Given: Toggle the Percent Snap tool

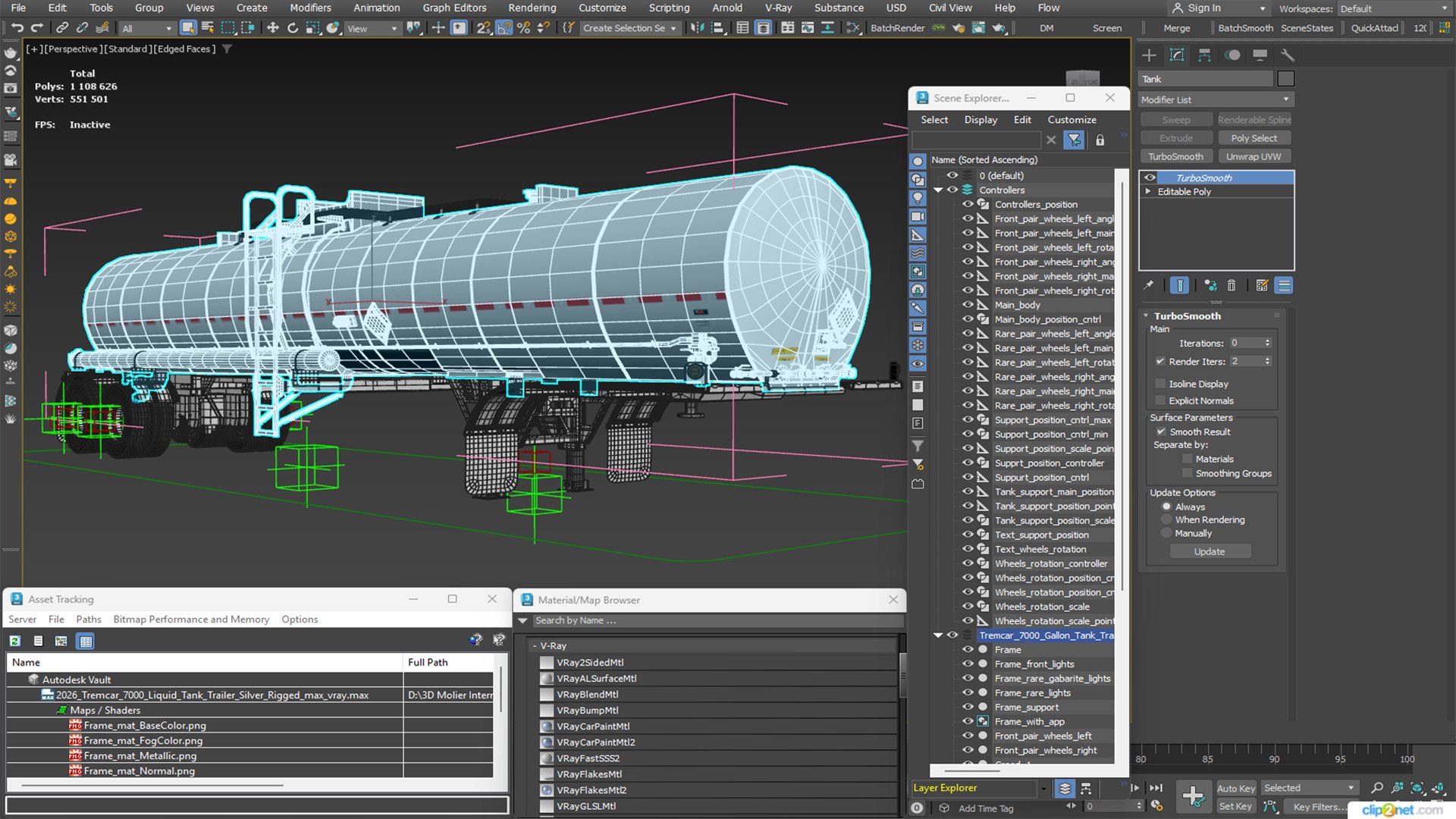Looking at the screenshot, I should pos(523,28).
